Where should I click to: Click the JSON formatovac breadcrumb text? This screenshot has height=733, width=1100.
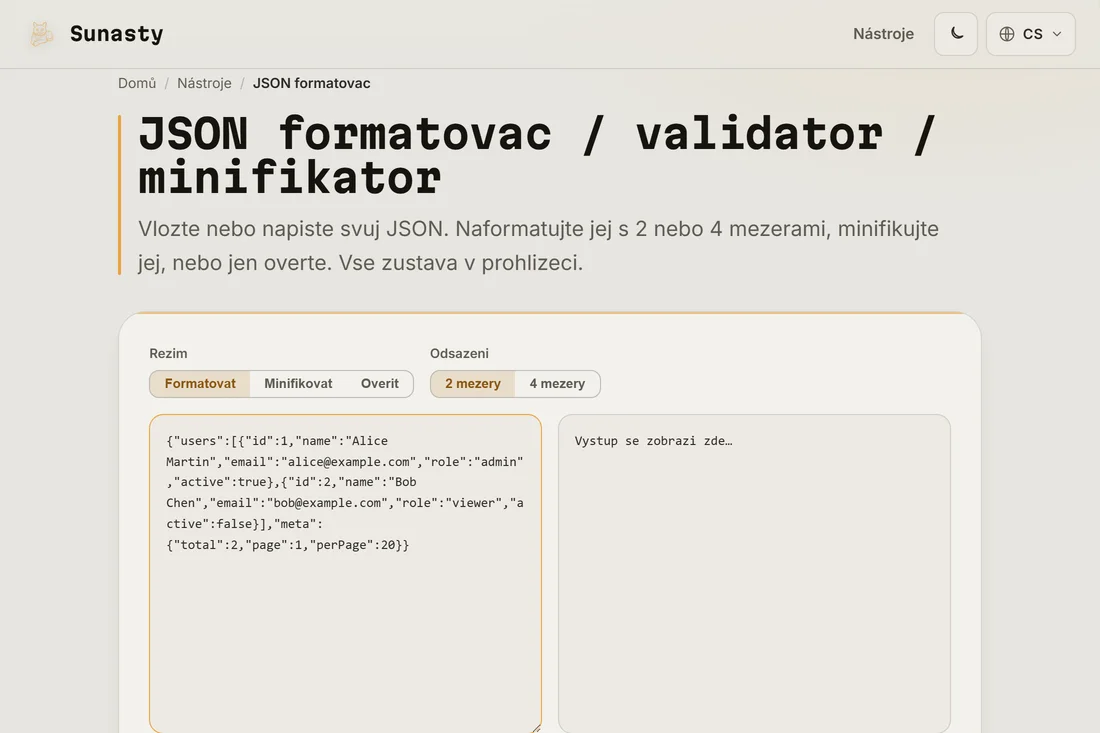click(x=311, y=83)
